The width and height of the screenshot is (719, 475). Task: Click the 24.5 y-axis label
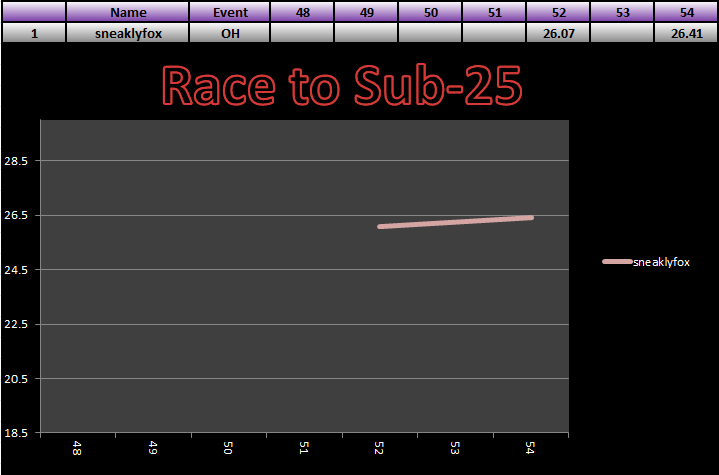(x=16, y=270)
